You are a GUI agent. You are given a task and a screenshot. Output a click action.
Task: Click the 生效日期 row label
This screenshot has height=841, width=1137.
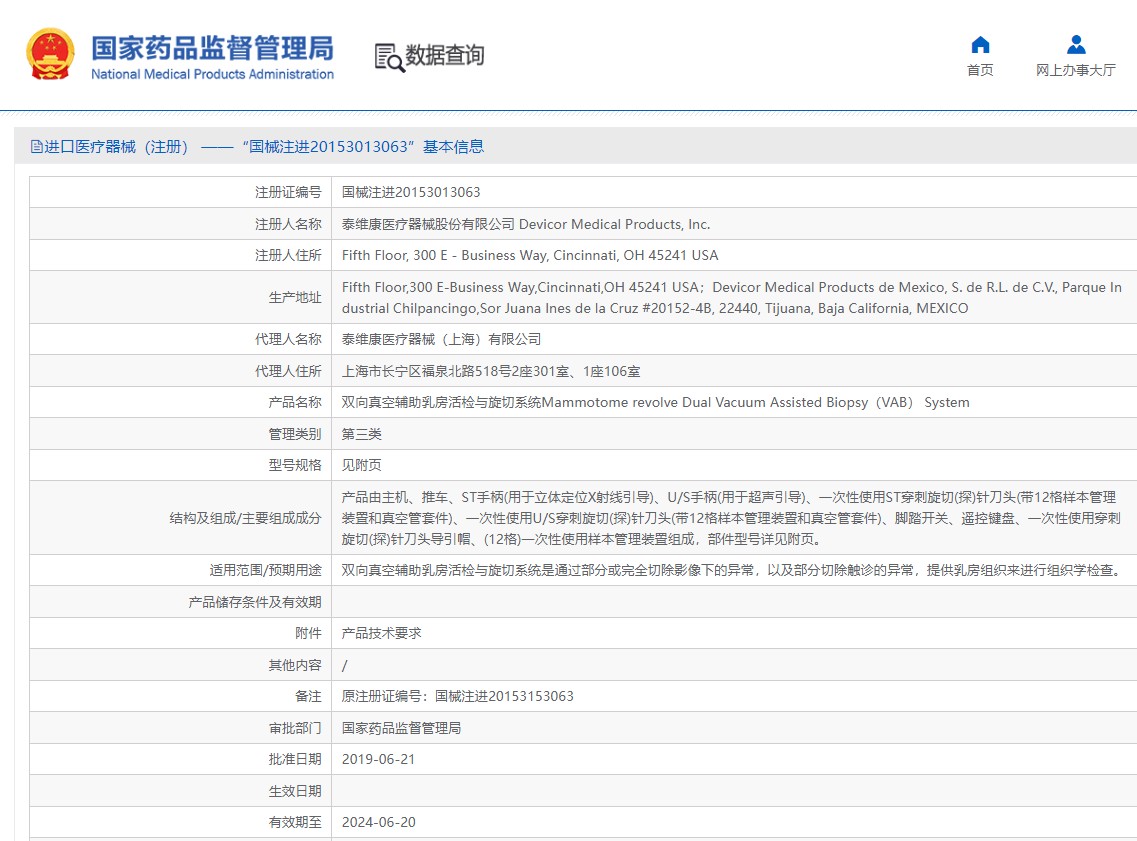coord(294,792)
